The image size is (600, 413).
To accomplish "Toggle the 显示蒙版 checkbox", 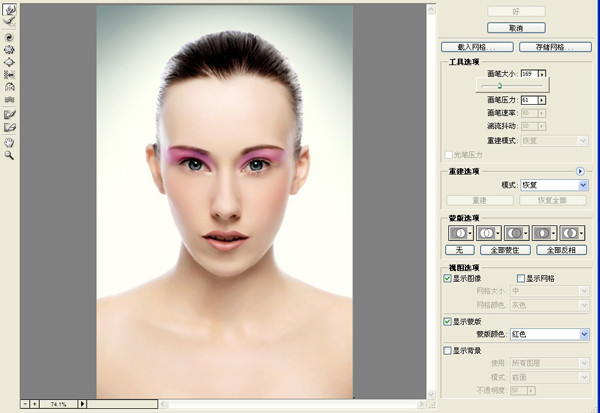I will (447, 322).
